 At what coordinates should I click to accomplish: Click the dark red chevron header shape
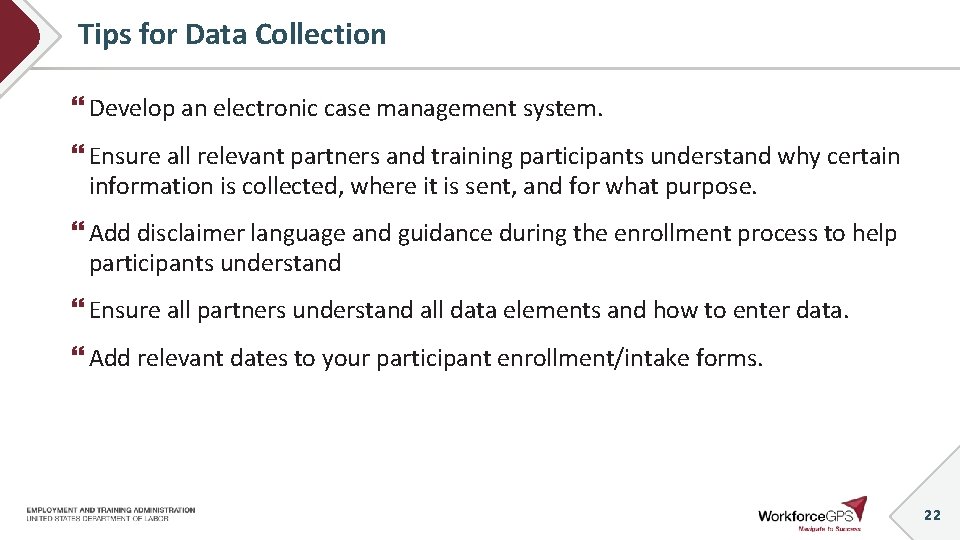click(18, 36)
